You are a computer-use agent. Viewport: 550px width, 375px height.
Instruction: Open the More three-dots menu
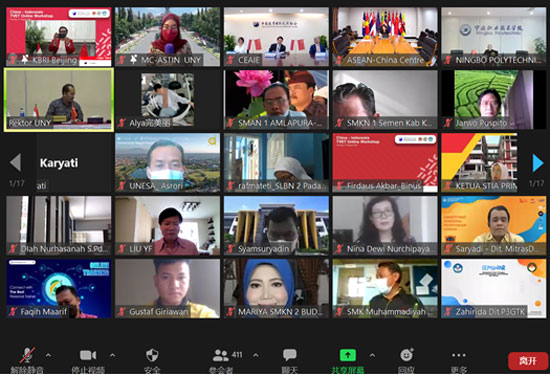point(459,355)
